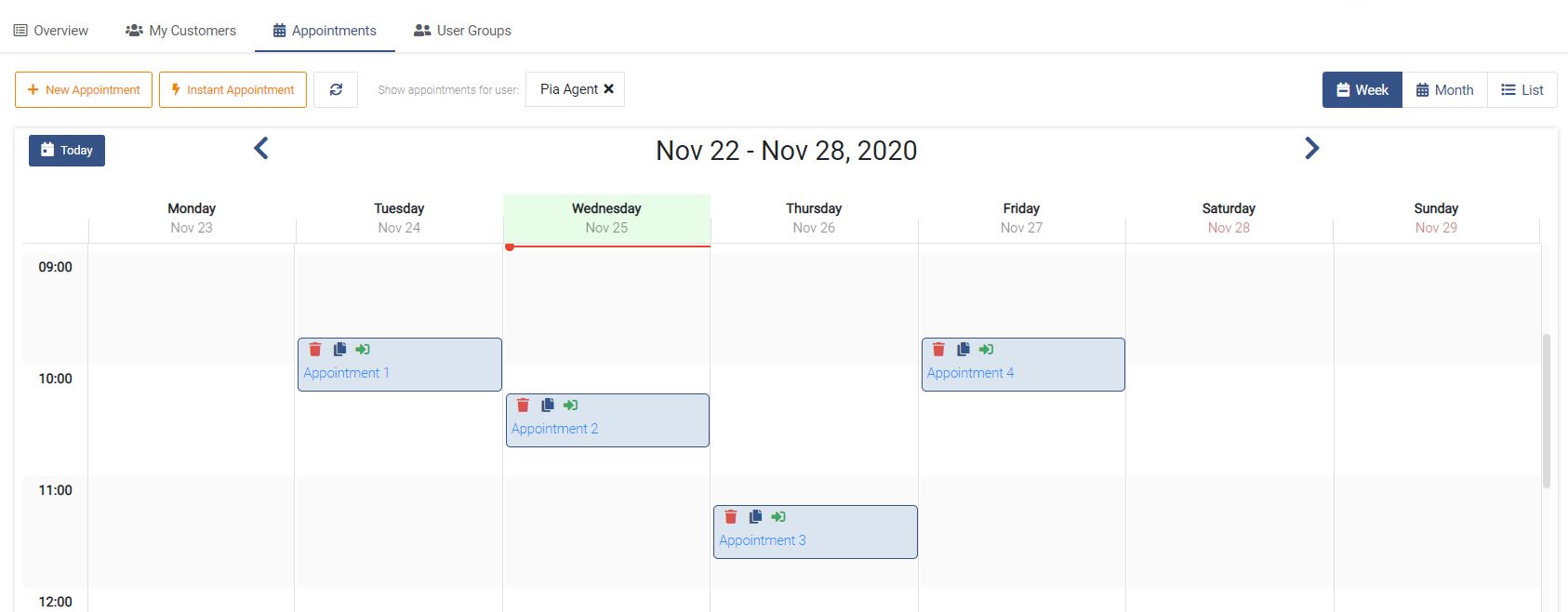
Task: Duplicate Appointment 4 with copy icon
Action: 963,350
